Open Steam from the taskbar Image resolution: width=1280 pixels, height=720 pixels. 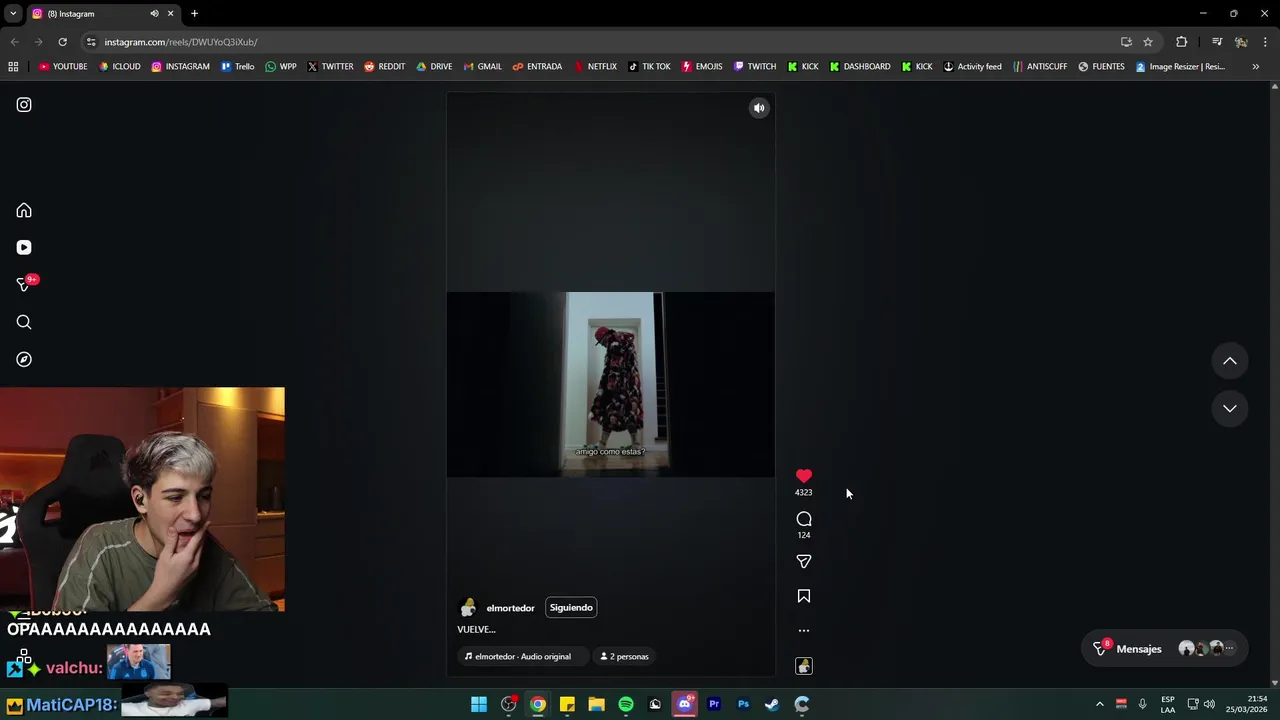click(x=772, y=705)
